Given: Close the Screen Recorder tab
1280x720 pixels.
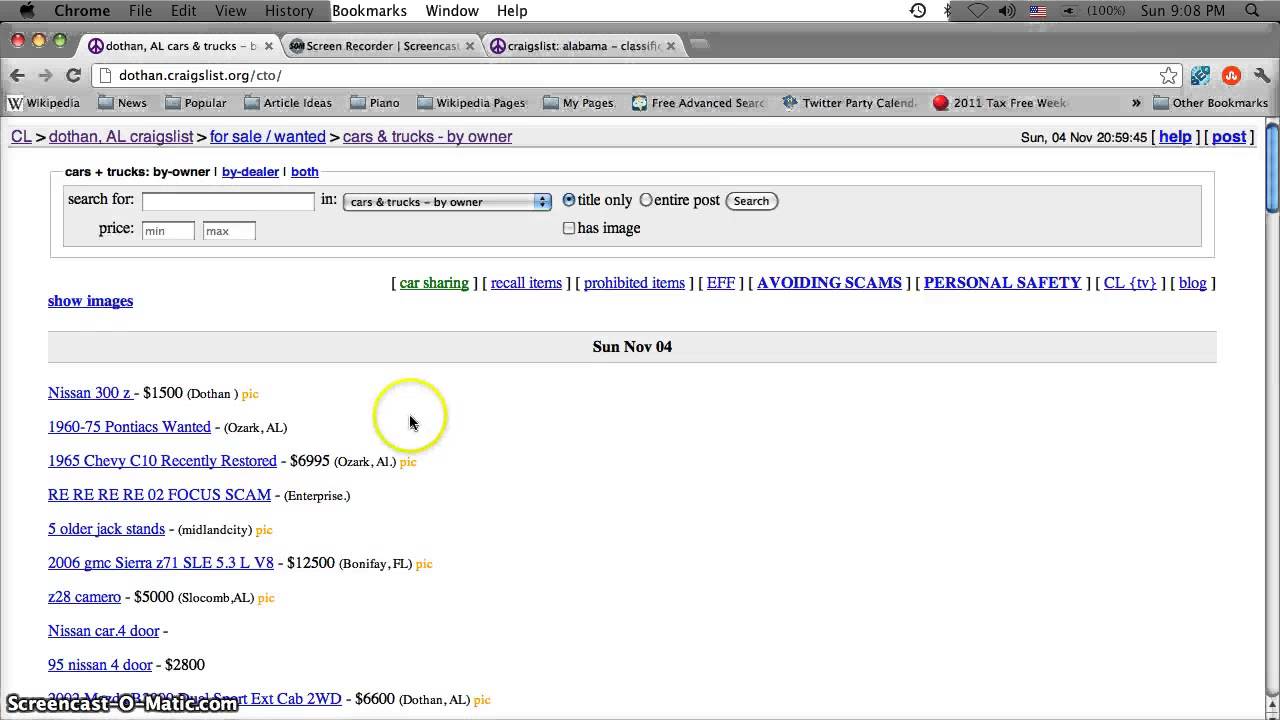Looking at the screenshot, I should click(x=470, y=46).
